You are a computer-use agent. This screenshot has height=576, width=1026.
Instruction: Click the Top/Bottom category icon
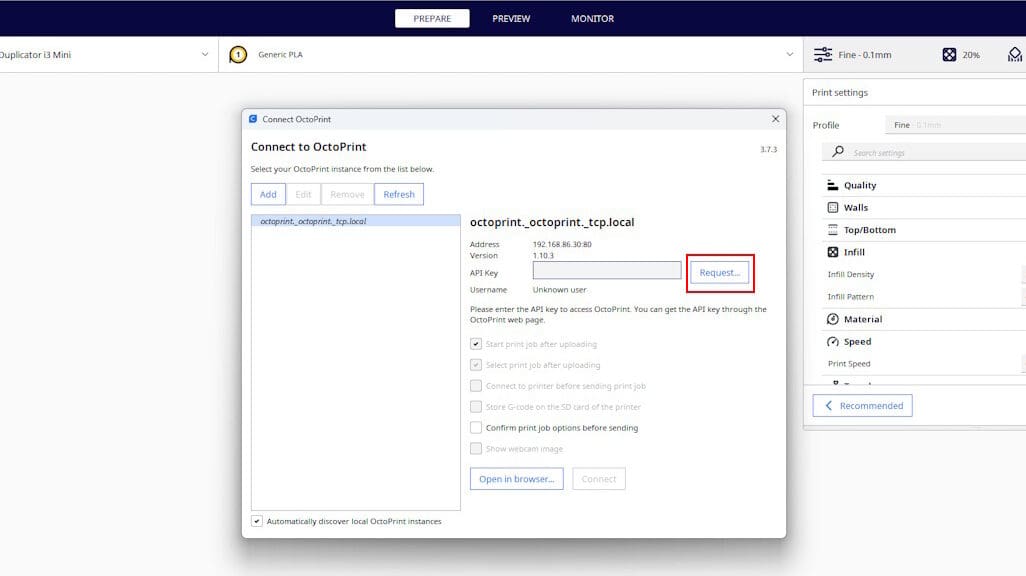point(832,230)
